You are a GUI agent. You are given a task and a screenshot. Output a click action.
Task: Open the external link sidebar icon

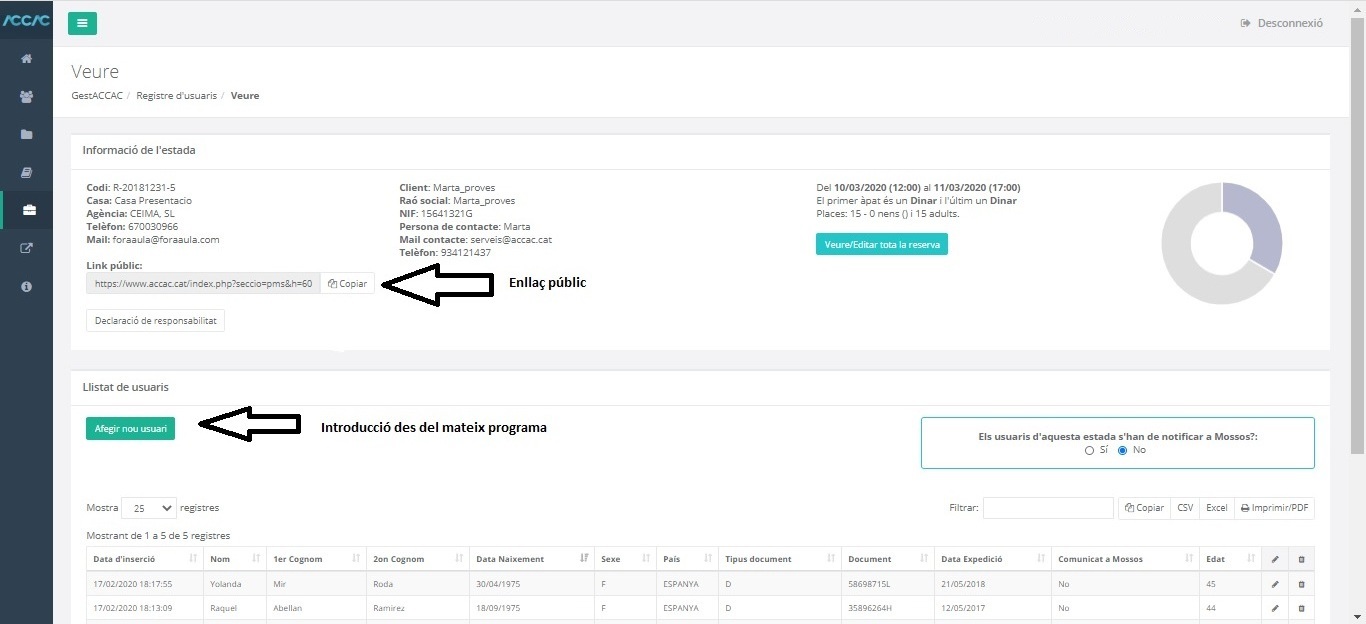point(26,248)
